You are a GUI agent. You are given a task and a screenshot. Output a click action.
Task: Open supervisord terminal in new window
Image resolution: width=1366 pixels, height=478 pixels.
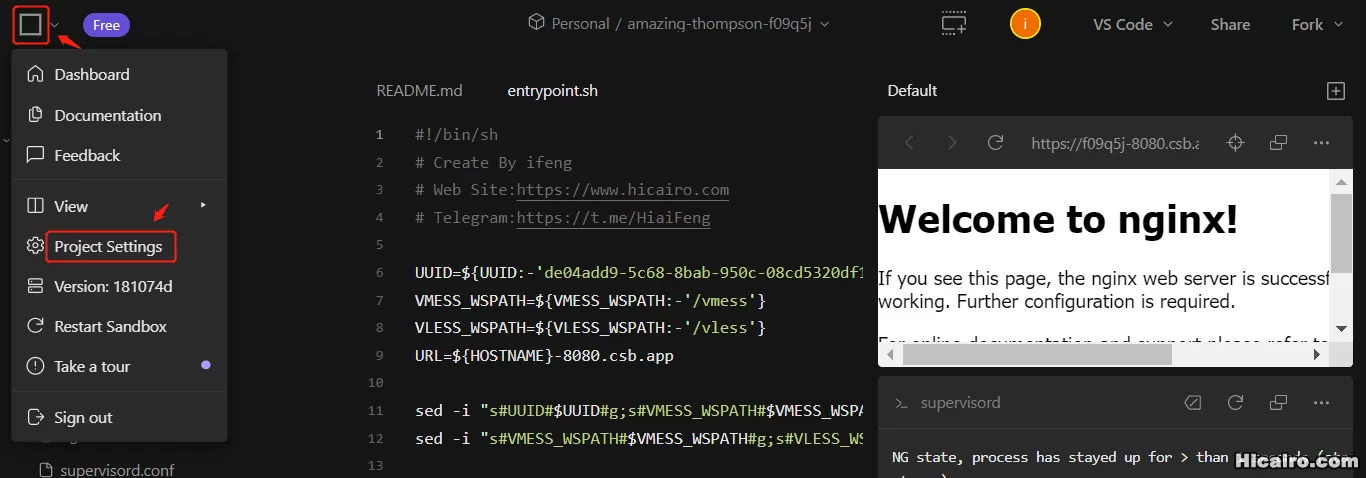point(1278,403)
